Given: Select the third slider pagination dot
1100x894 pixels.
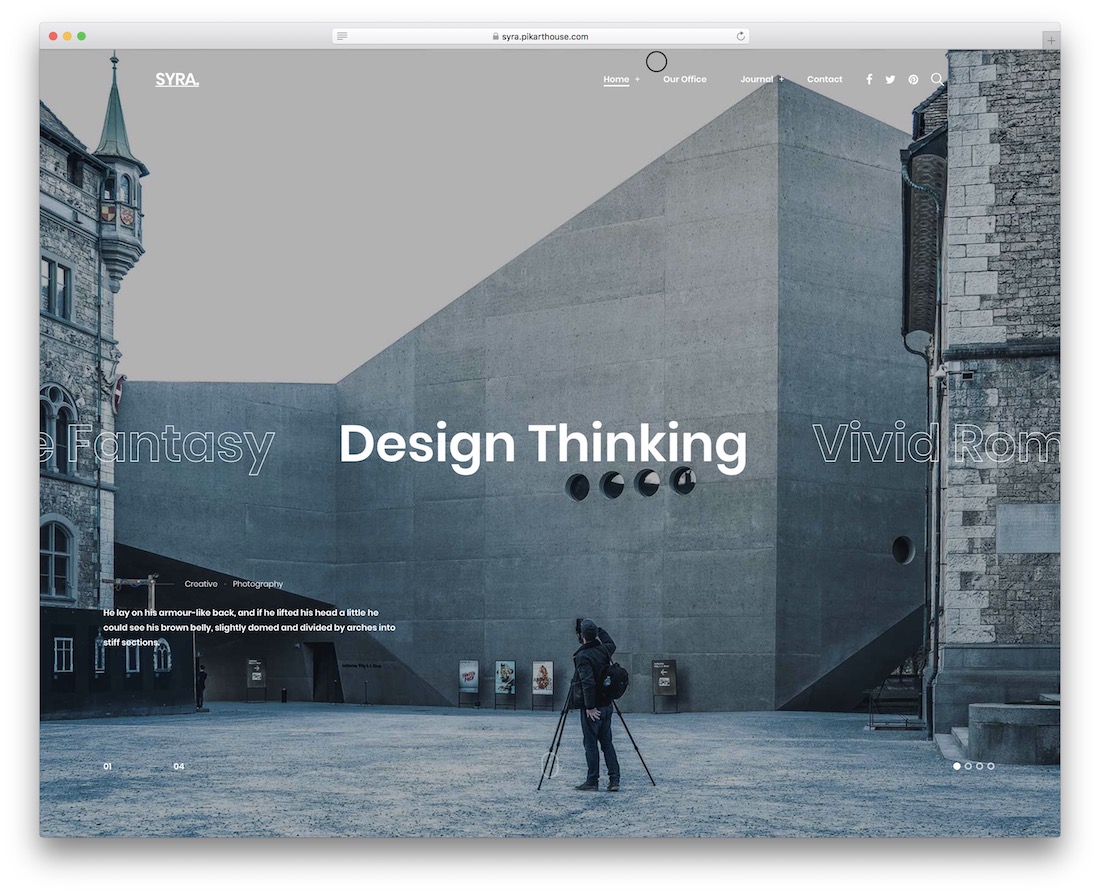Looking at the screenshot, I should click(x=979, y=766).
